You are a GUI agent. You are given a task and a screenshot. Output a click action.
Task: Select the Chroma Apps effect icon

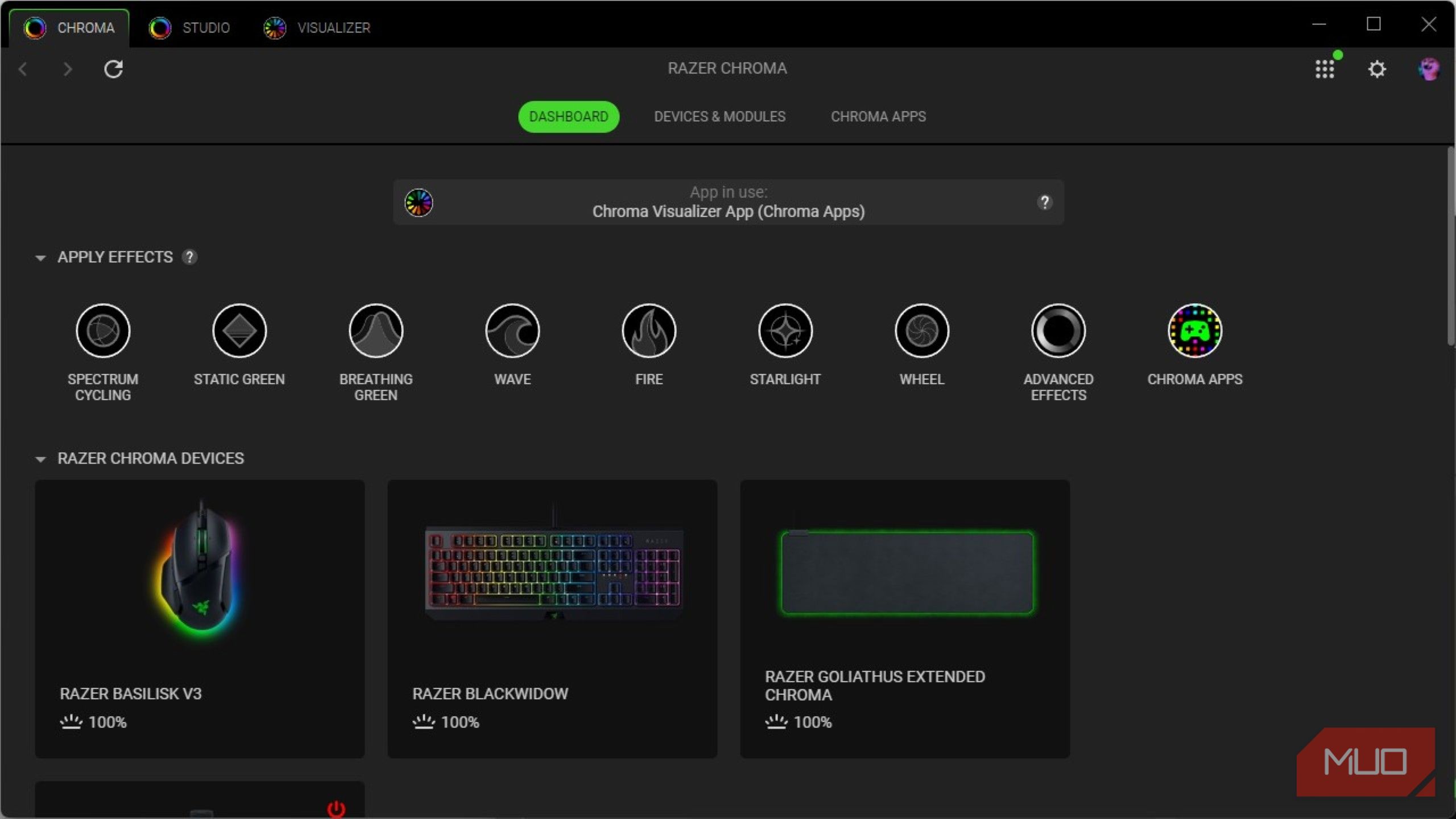tap(1195, 330)
